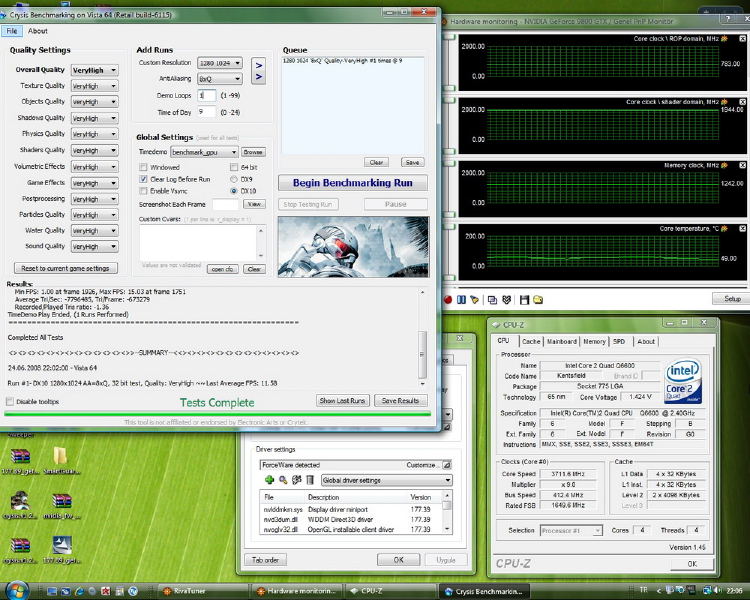Click the Intel Core 2 logo in CPU-Z
Screen dimensions: 750x600
tap(683, 381)
